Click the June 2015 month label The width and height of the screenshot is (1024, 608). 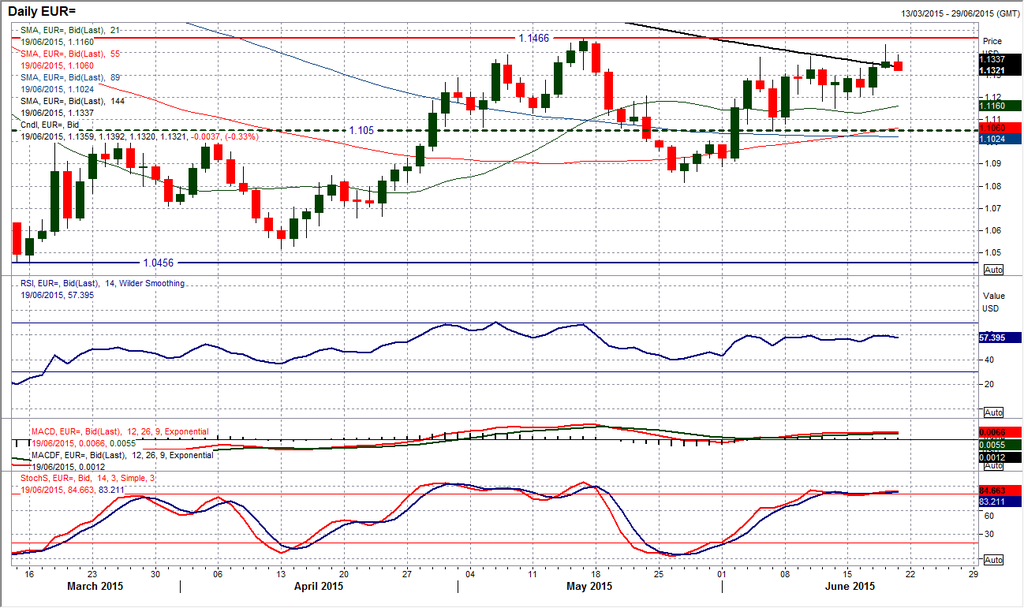click(x=850, y=586)
